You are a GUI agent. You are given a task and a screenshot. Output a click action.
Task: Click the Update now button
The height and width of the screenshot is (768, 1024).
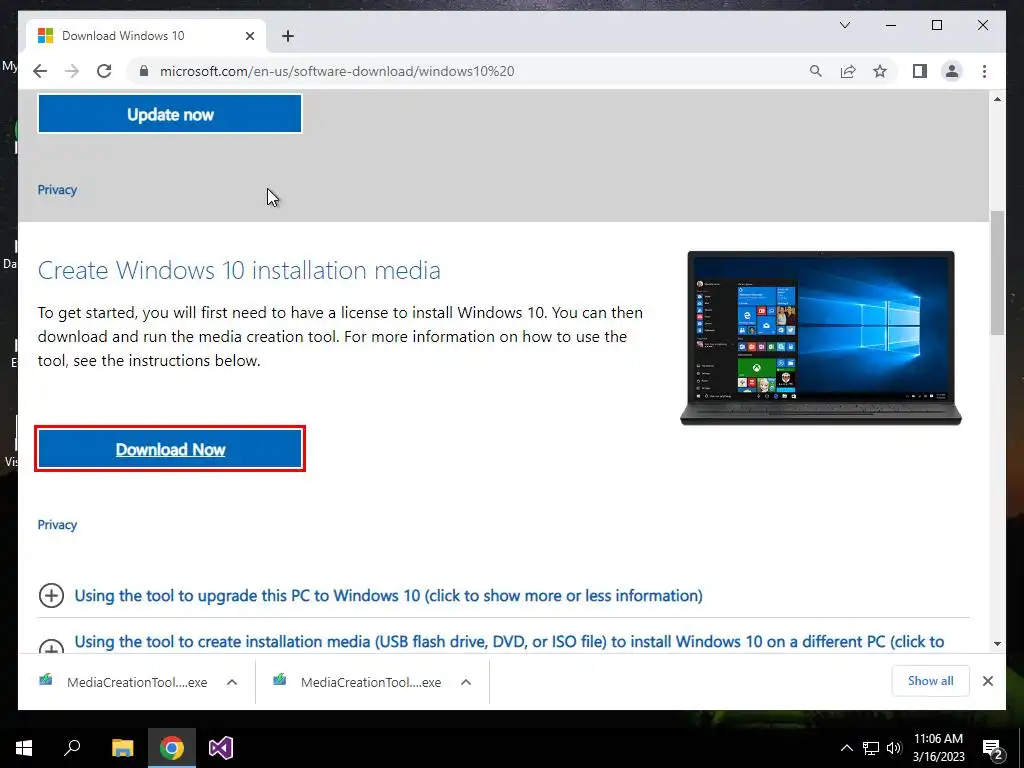pos(170,114)
